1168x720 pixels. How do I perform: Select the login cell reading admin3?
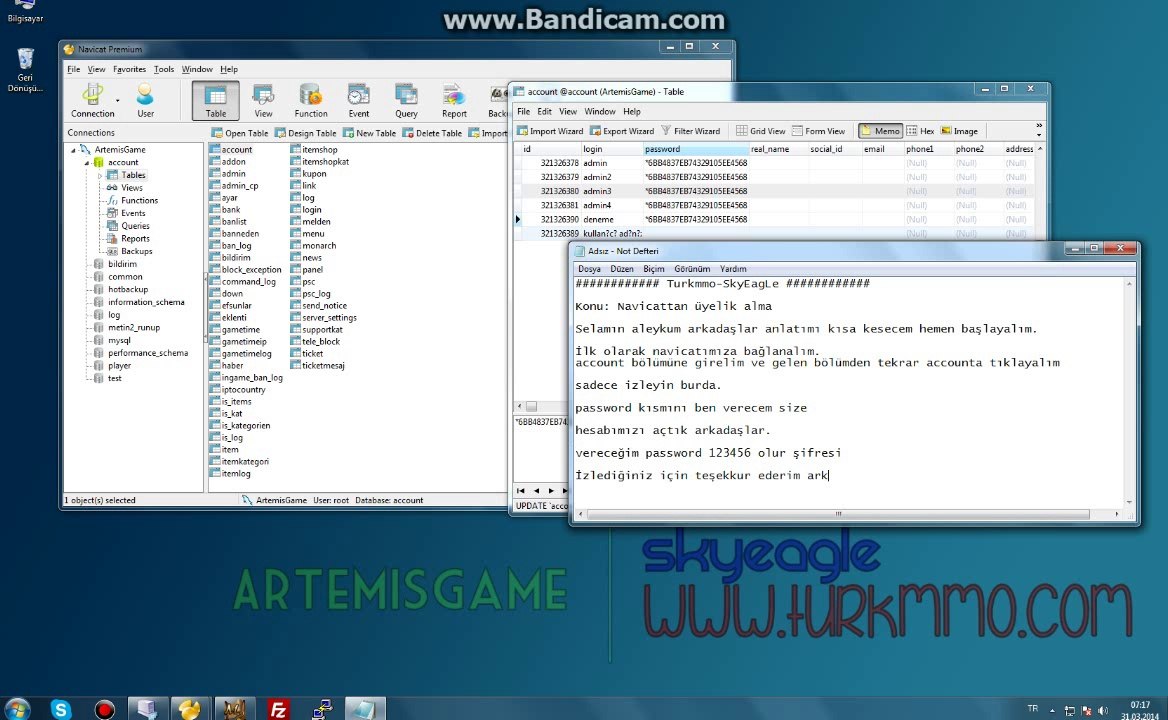coord(612,191)
